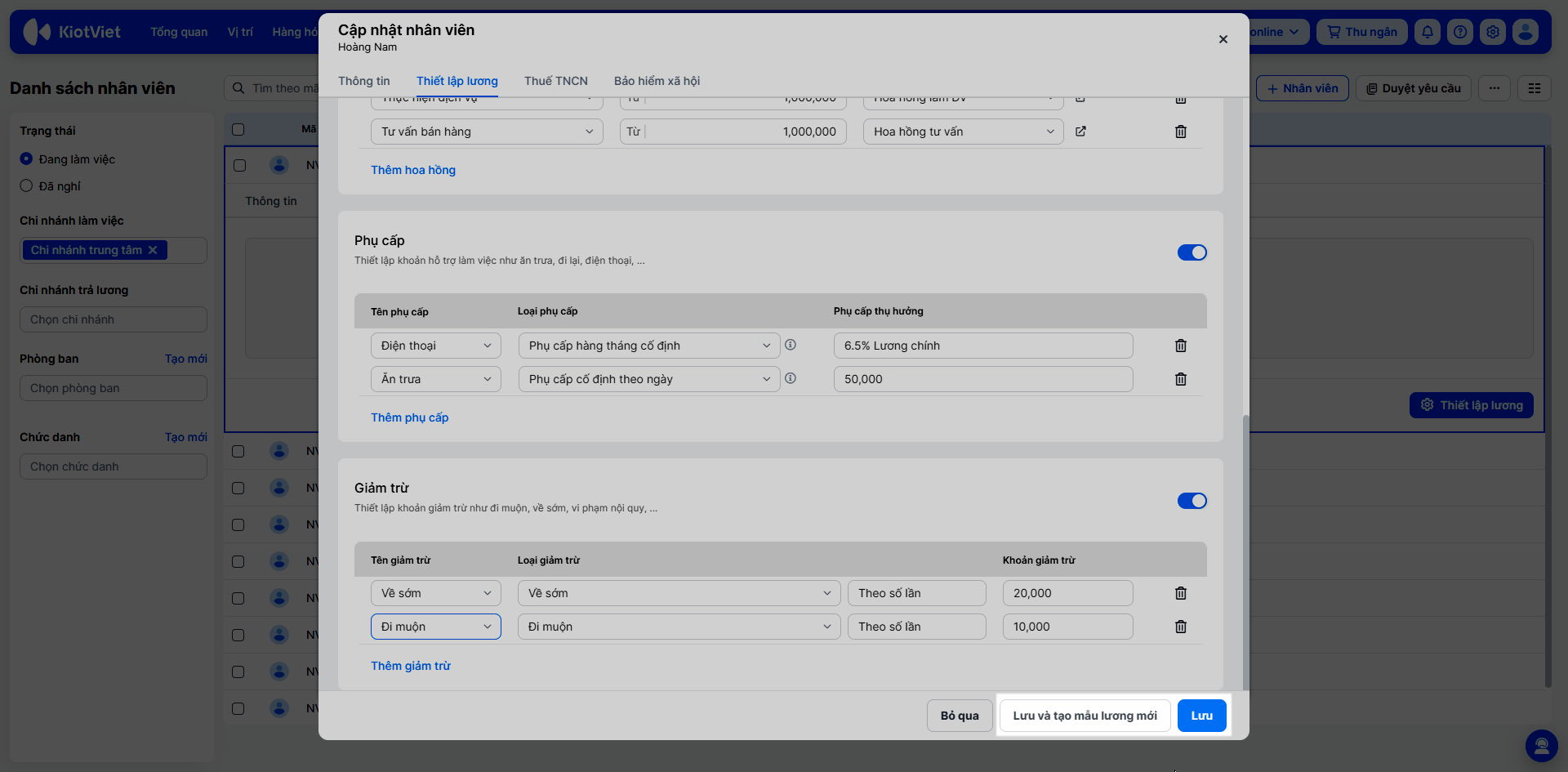Viewport: 1568px width, 772px height.
Task: Click the Lưu button
Action: (1202, 716)
